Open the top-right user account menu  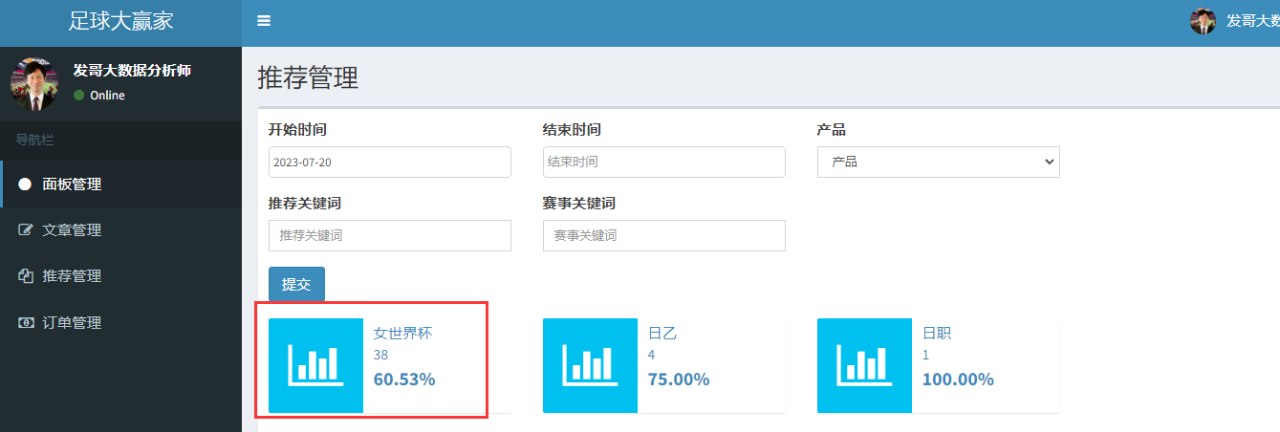point(1235,21)
